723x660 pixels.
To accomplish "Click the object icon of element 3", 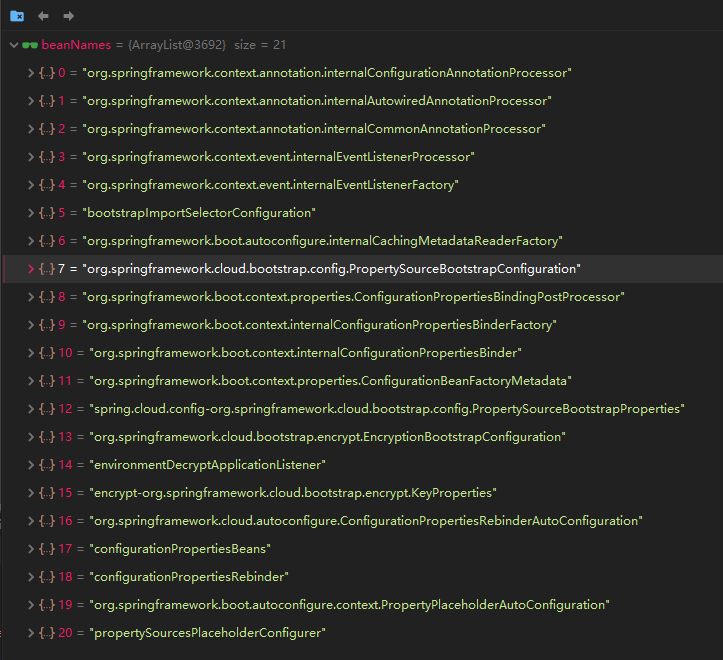I will click(47, 157).
